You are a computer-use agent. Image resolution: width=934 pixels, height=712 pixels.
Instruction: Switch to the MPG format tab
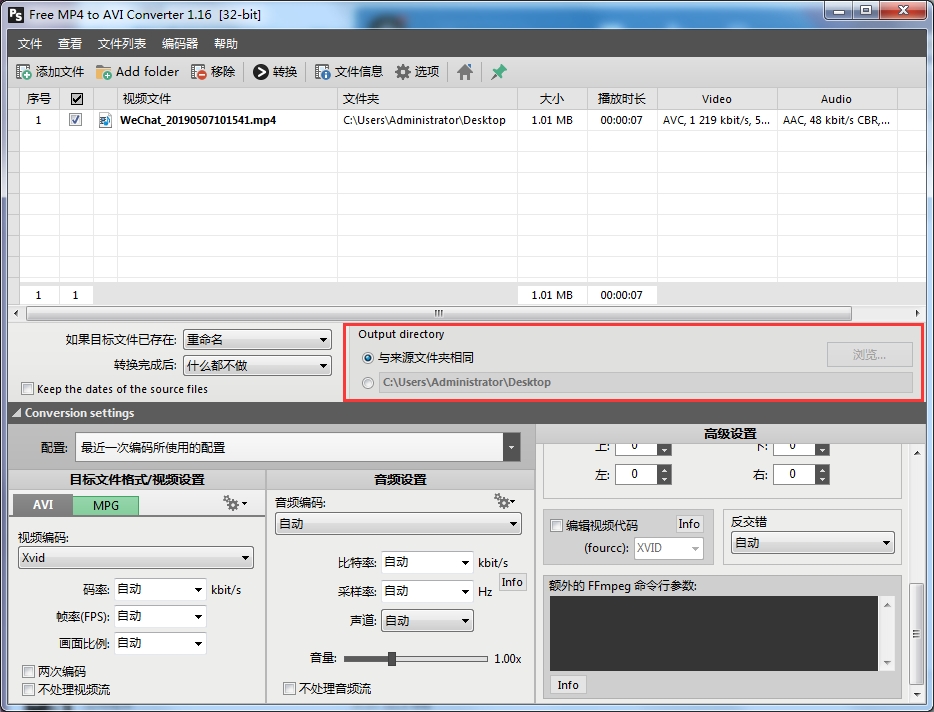pos(106,506)
